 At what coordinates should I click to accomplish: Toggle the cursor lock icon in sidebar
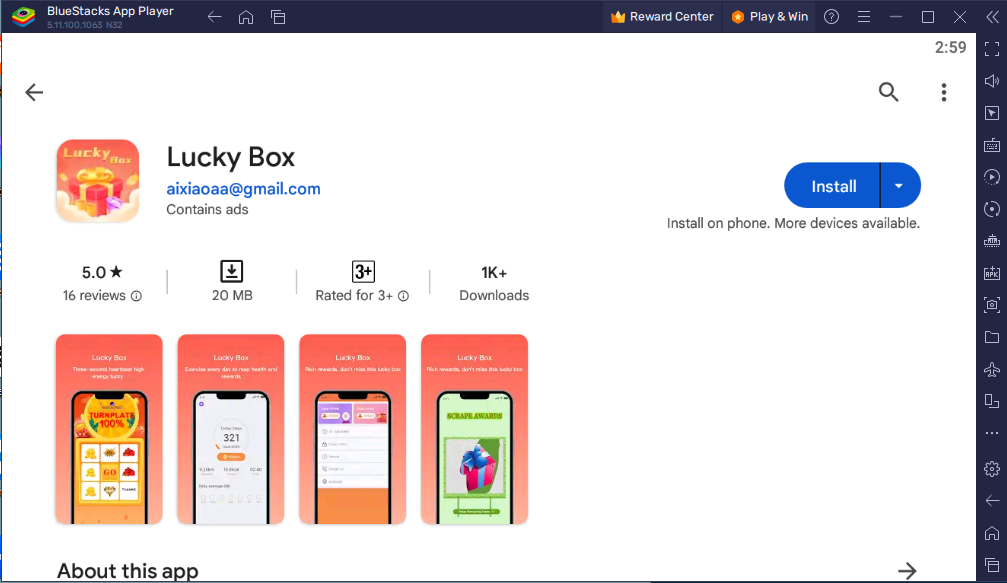[x=992, y=113]
